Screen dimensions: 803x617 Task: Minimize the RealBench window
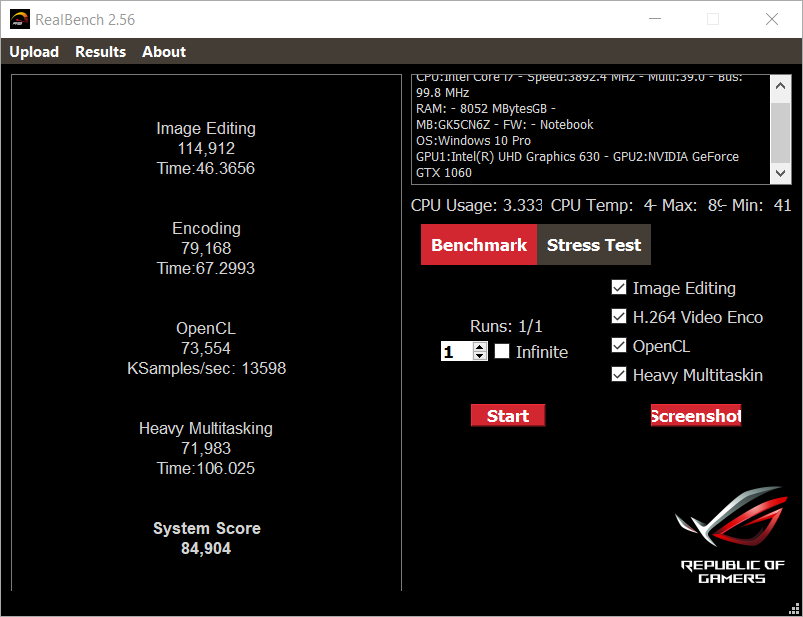[655, 19]
